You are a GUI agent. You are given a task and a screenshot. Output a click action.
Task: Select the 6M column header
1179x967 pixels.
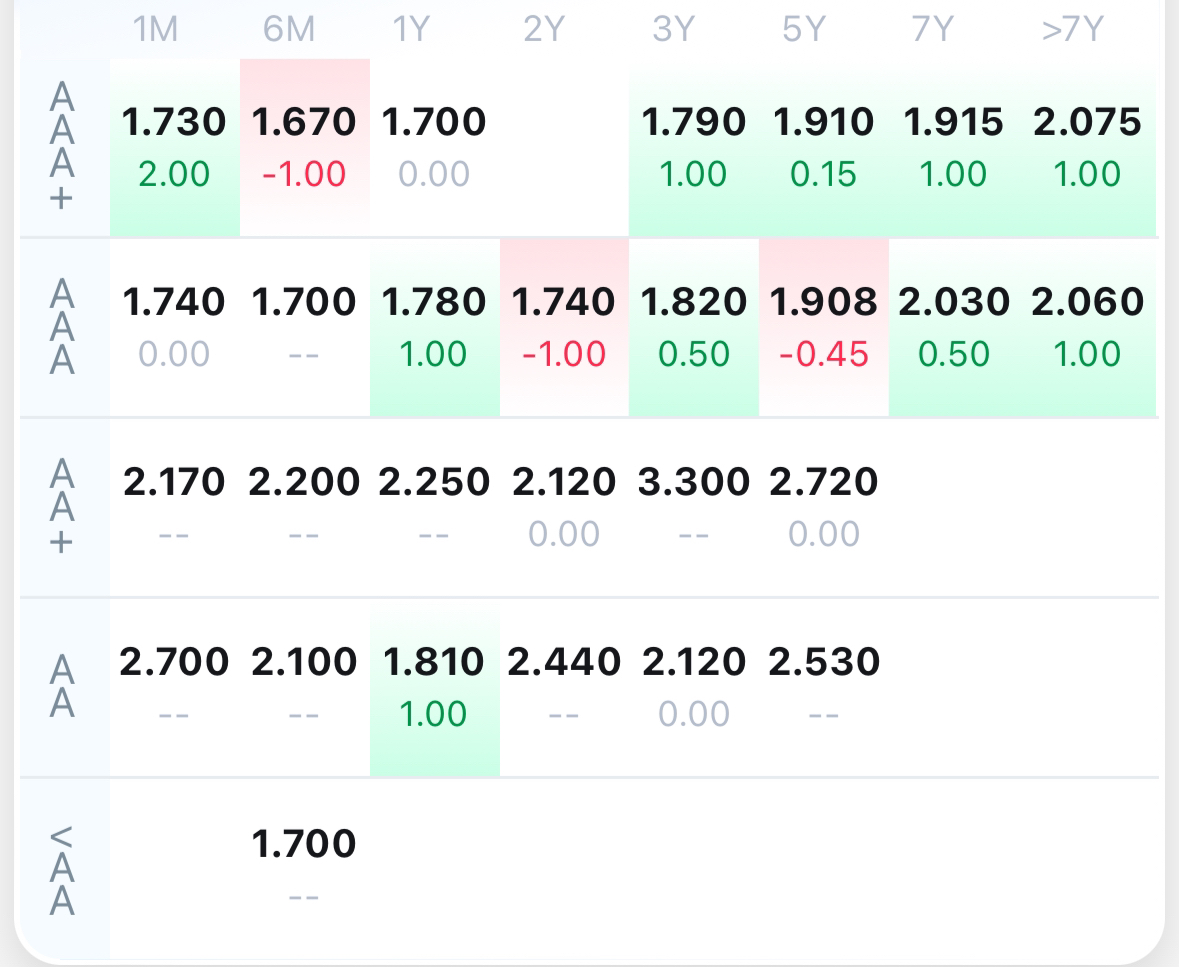pyautogui.click(x=289, y=30)
